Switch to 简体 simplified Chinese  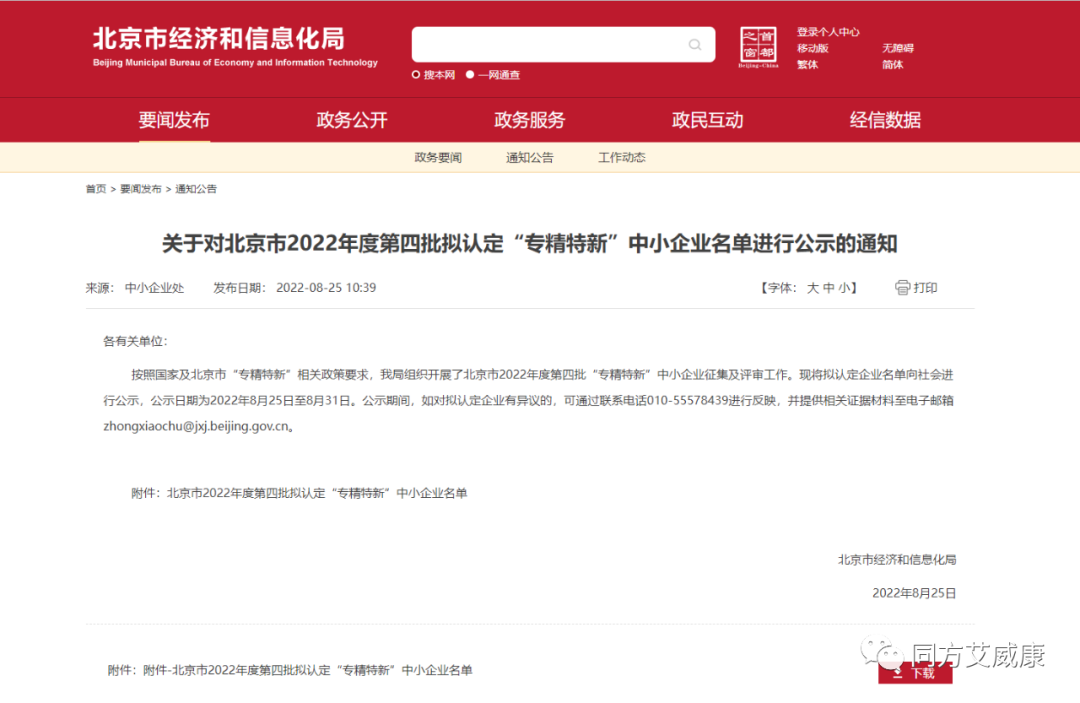892,65
